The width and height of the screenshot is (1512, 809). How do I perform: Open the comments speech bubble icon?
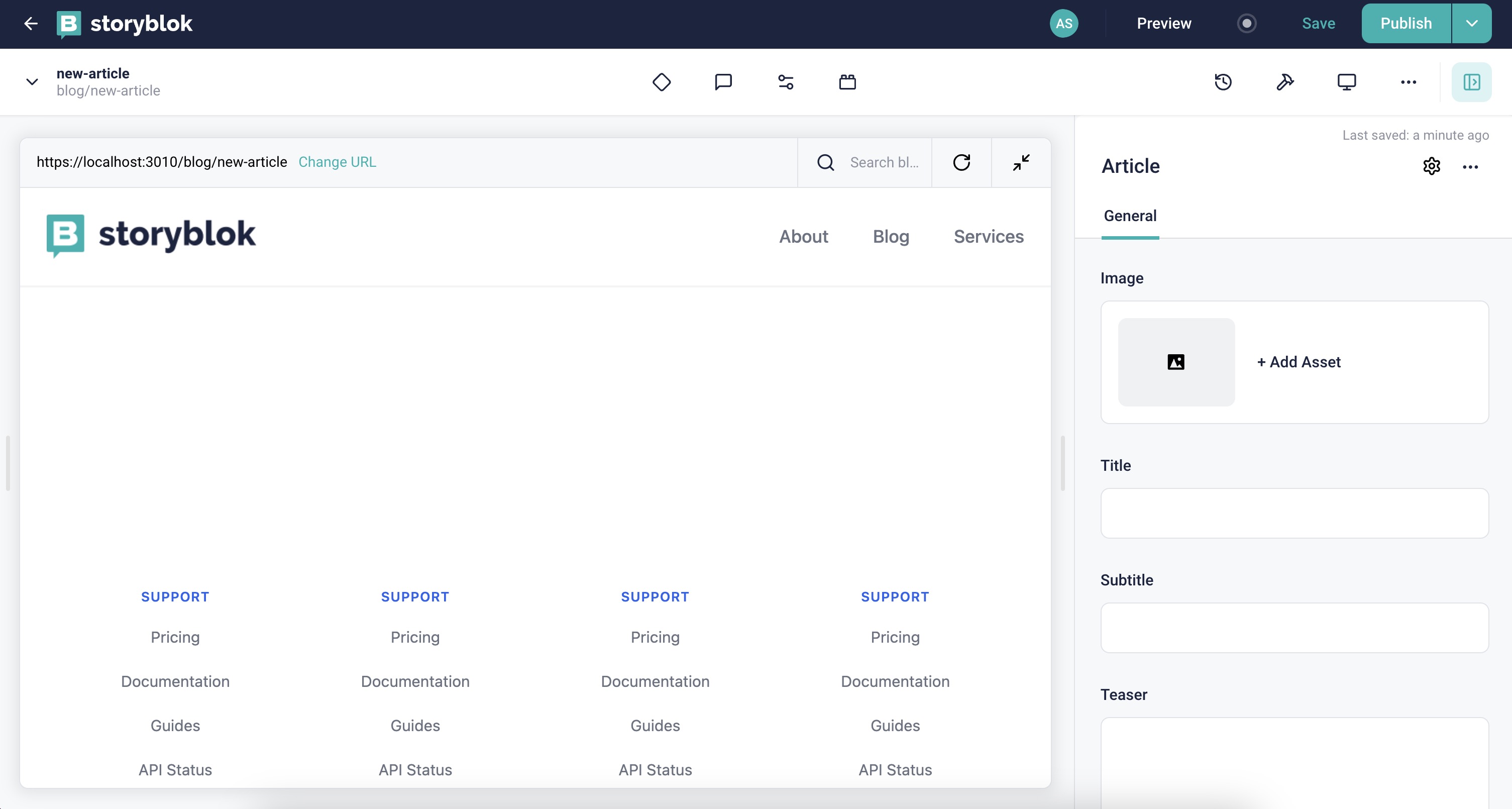[x=723, y=81]
